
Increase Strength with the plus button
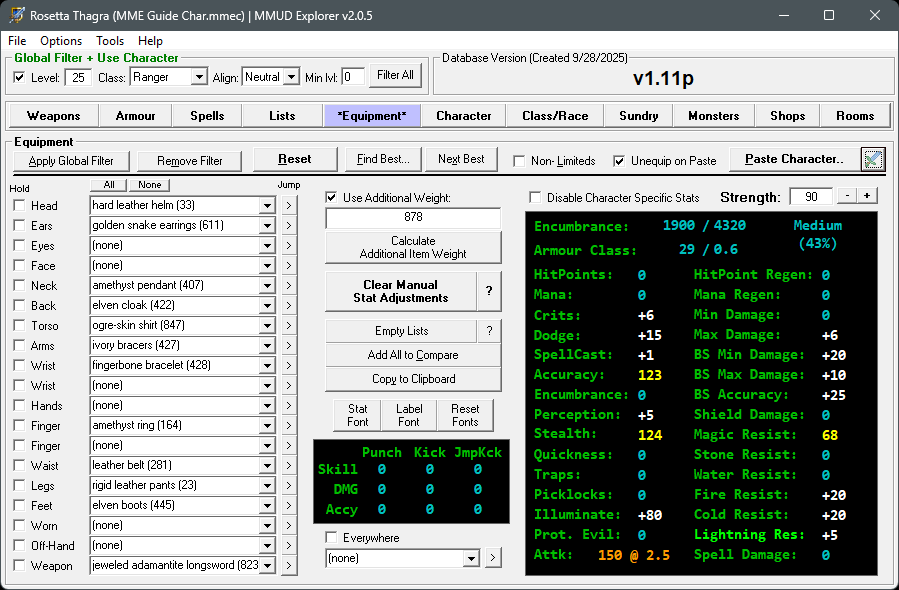click(x=867, y=197)
